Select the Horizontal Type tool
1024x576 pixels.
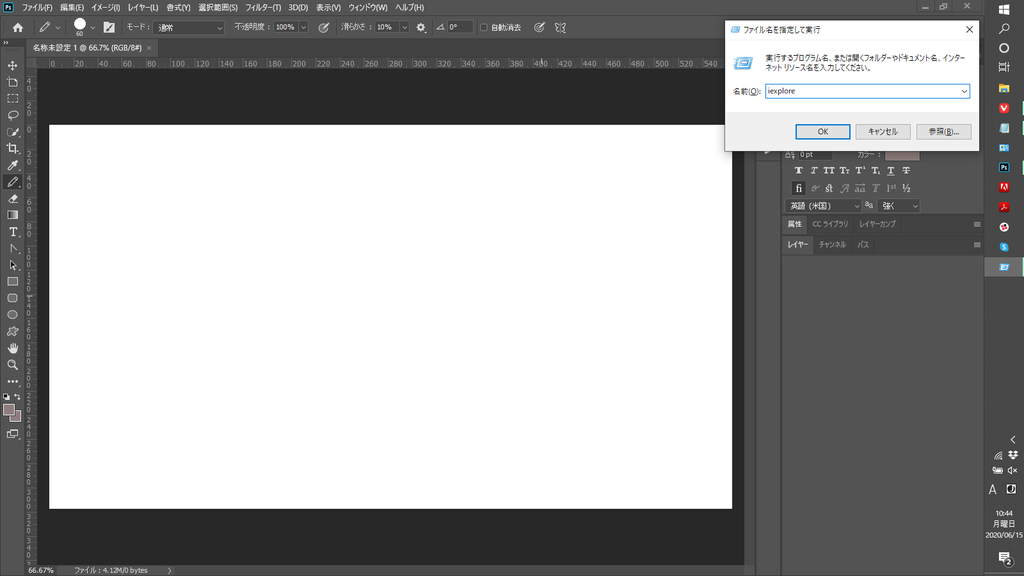coord(13,232)
